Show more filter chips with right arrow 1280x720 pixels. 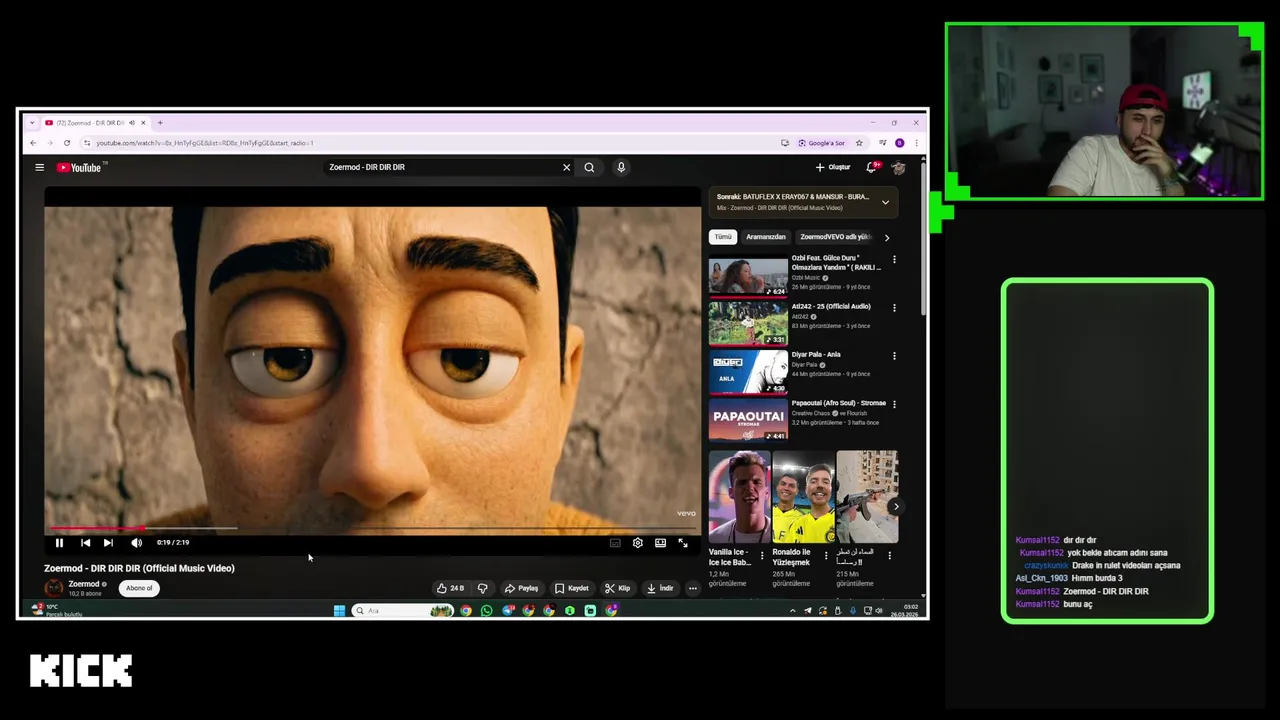tap(886, 237)
